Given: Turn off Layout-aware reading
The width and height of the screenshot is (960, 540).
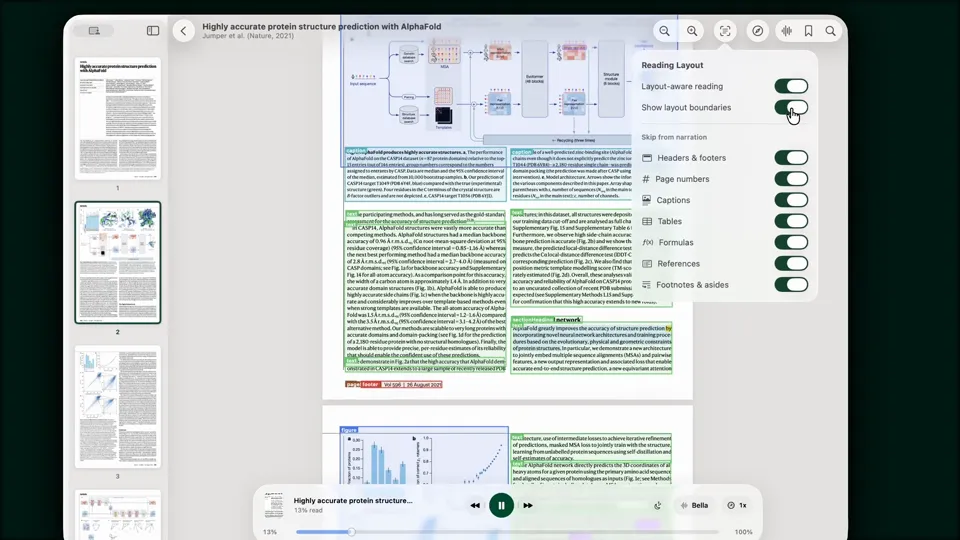Looking at the screenshot, I should [791, 86].
